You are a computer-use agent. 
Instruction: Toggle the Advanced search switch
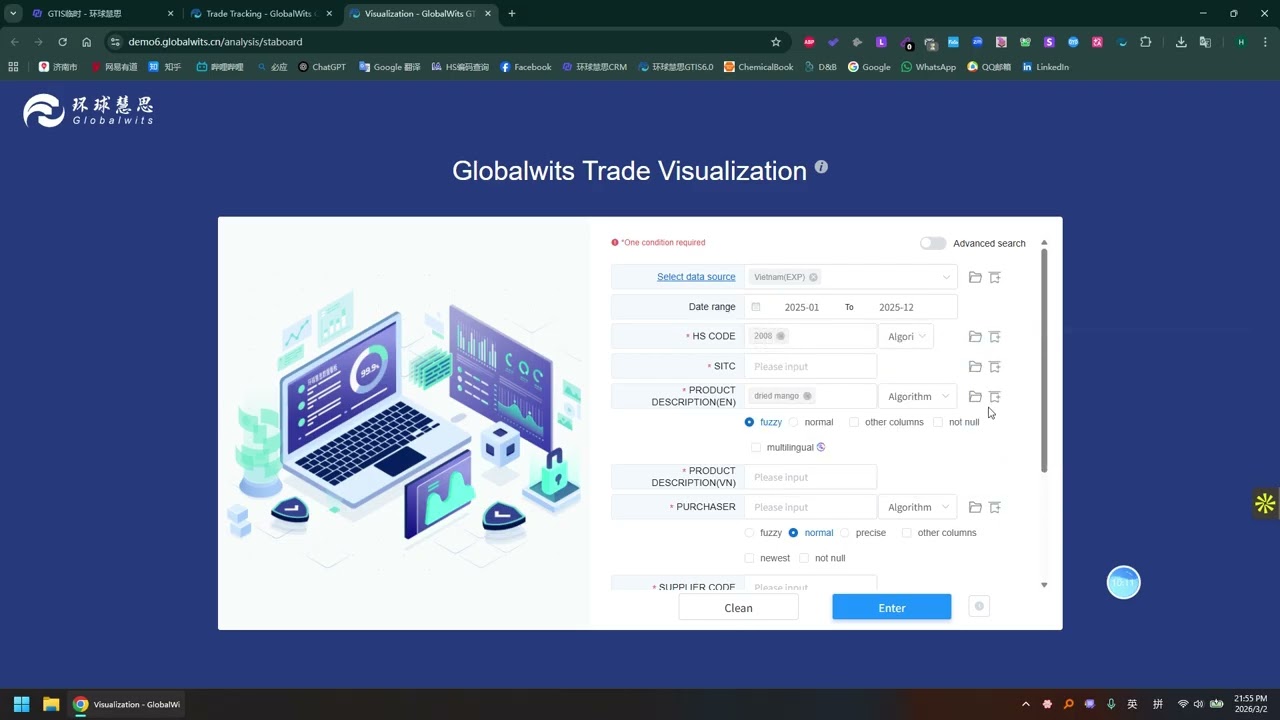[933, 243]
